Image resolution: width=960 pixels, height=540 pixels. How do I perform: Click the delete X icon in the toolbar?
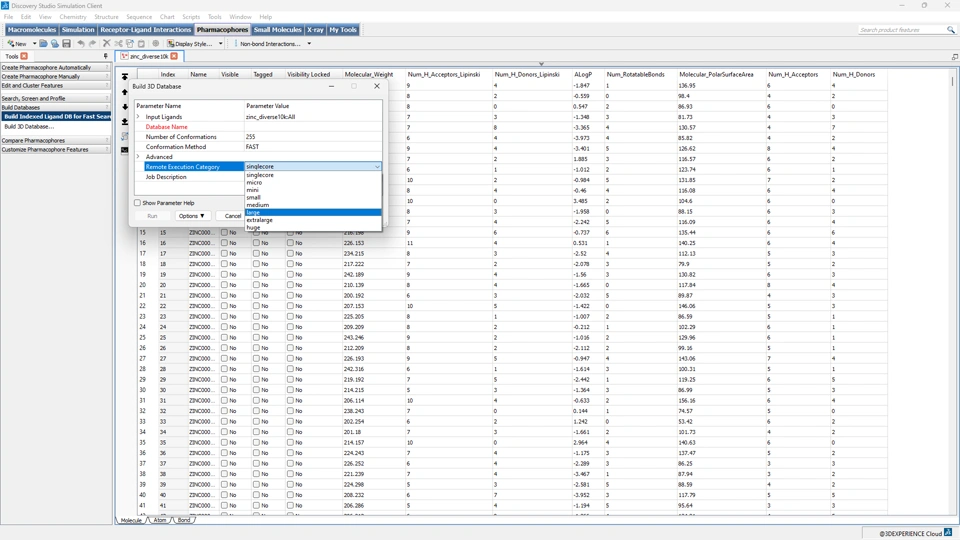(107, 43)
